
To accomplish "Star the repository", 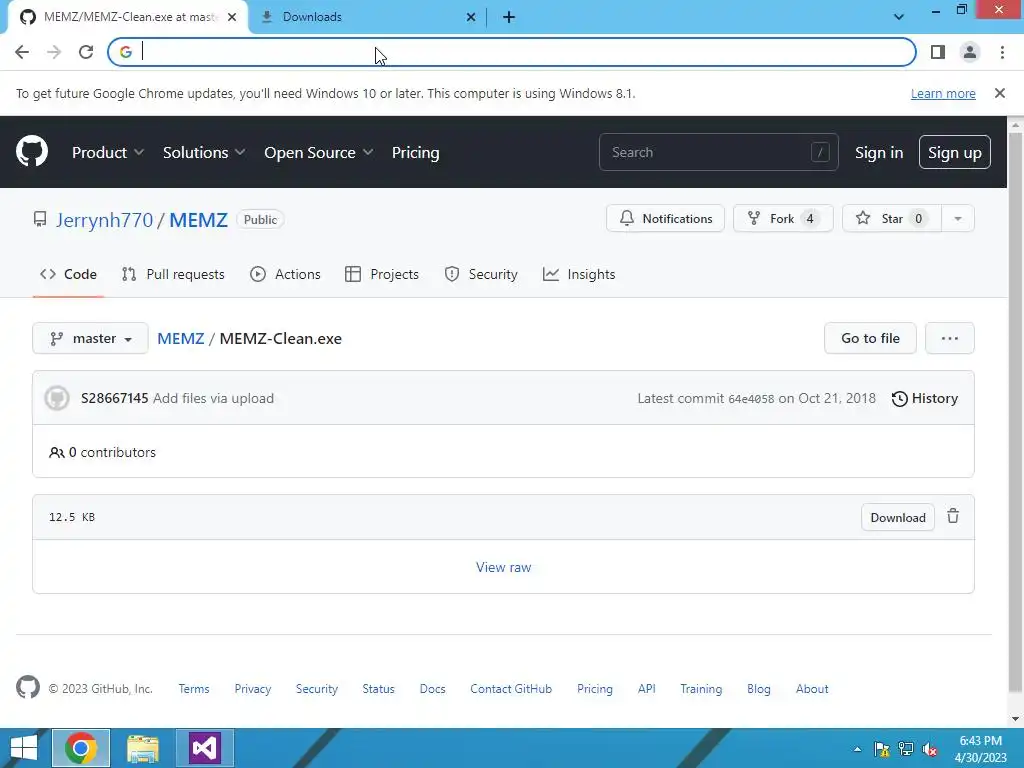I will coord(892,219).
